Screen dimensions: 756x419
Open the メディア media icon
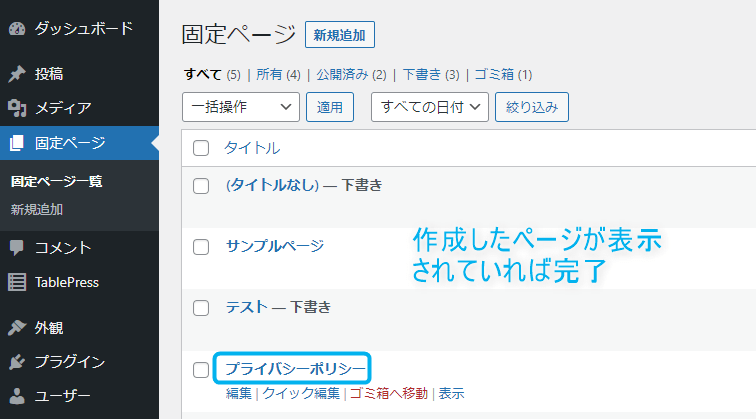(17, 108)
